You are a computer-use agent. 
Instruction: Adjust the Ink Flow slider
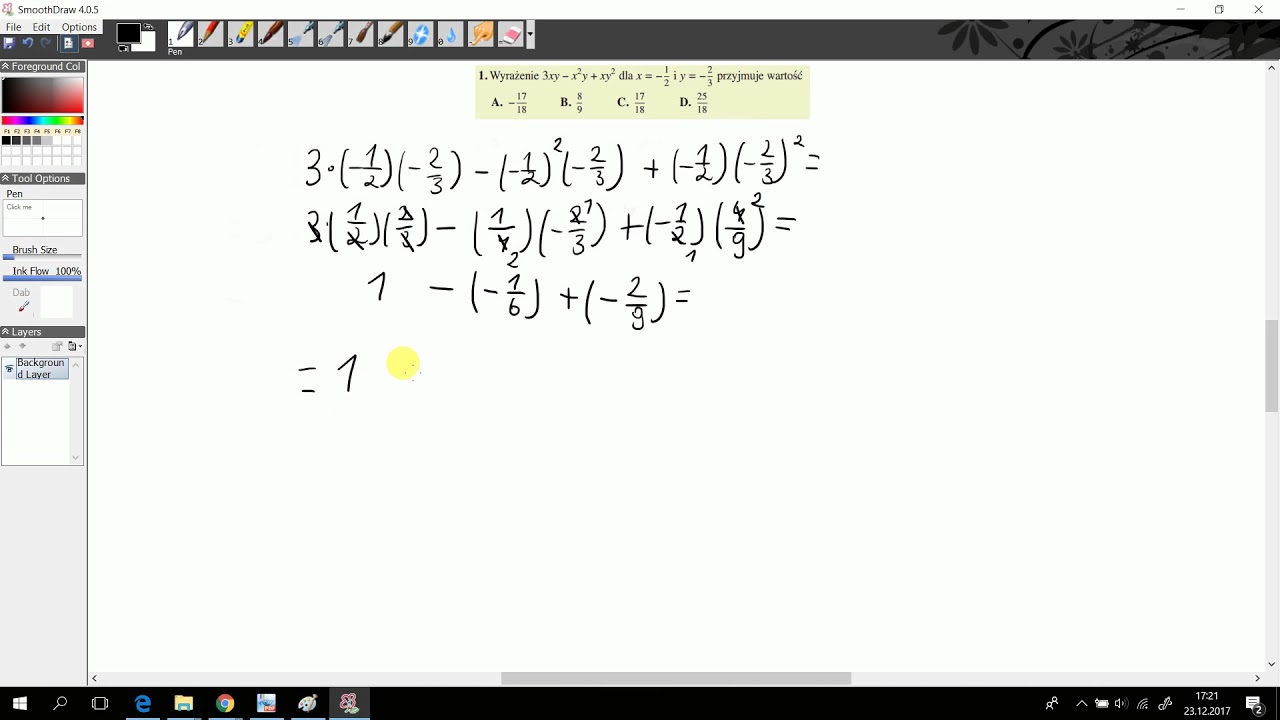[x=43, y=279]
